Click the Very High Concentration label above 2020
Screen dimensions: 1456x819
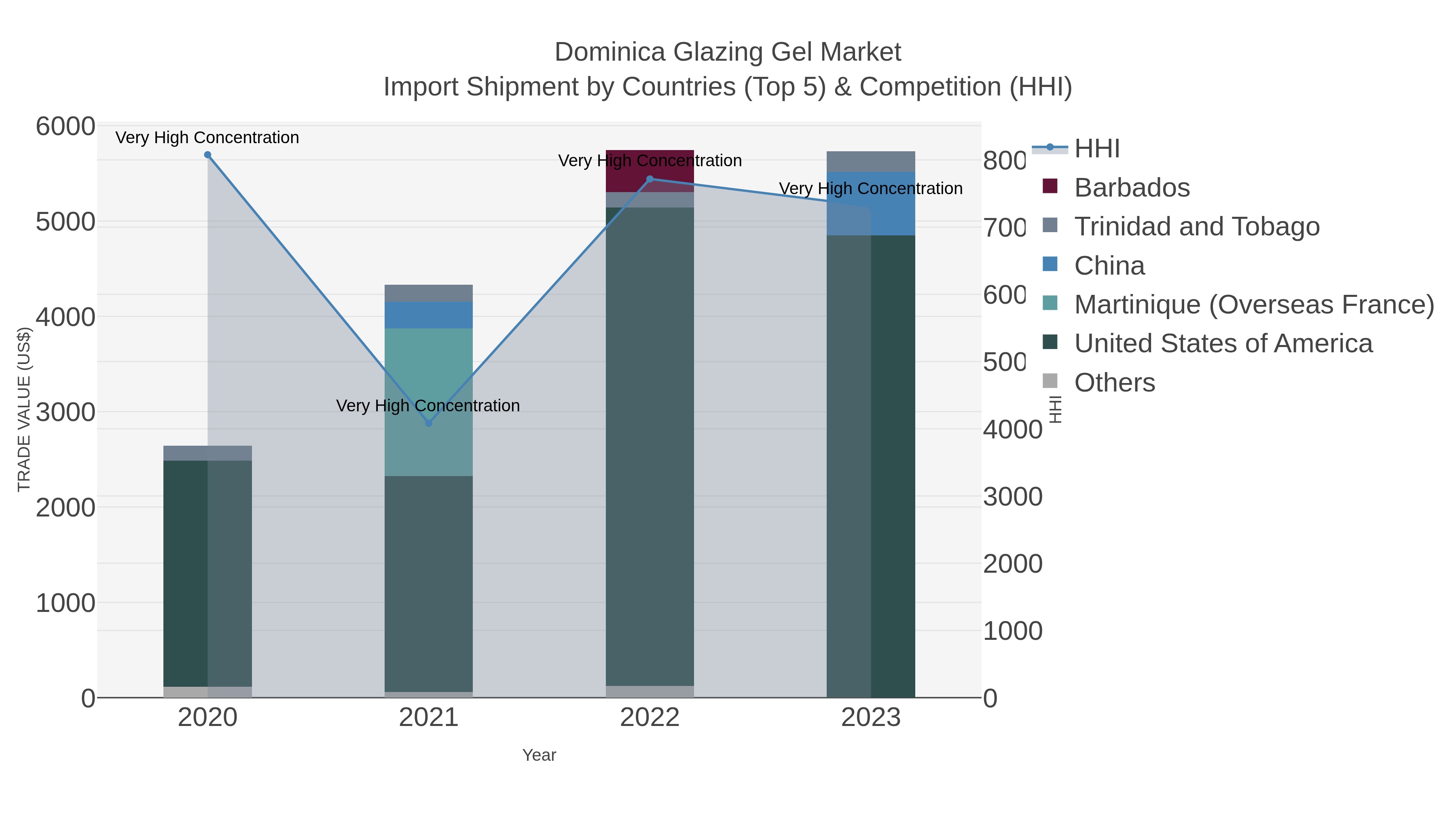(207, 138)
